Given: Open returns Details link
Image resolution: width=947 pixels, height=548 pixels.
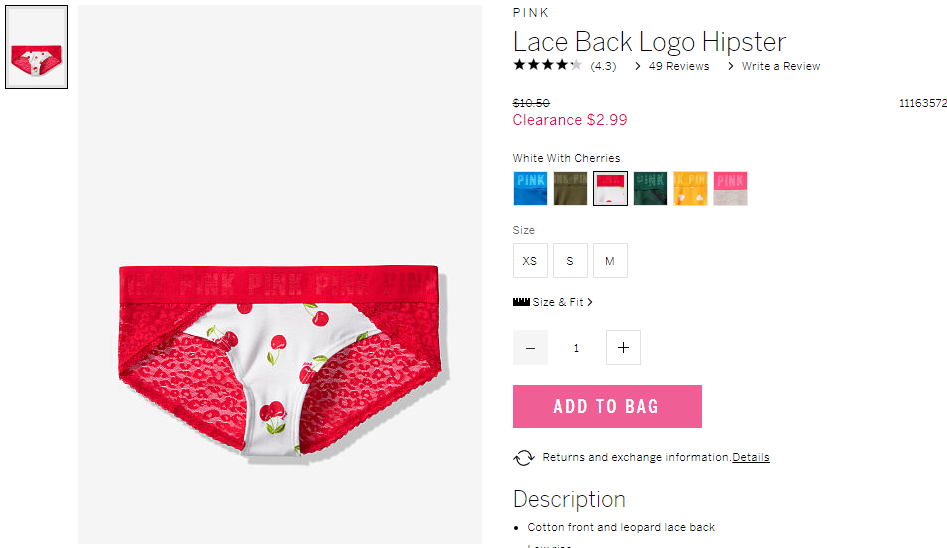Looking at the screenshot, I should (751, 457).
